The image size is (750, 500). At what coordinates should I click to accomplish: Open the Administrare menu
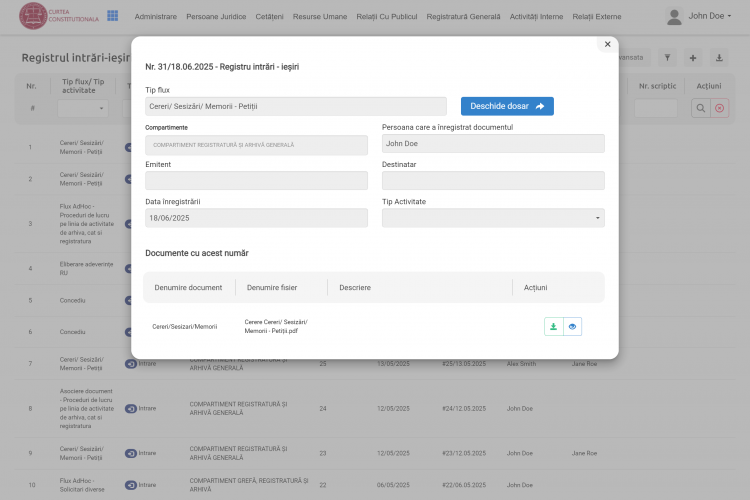pos(155,17)
